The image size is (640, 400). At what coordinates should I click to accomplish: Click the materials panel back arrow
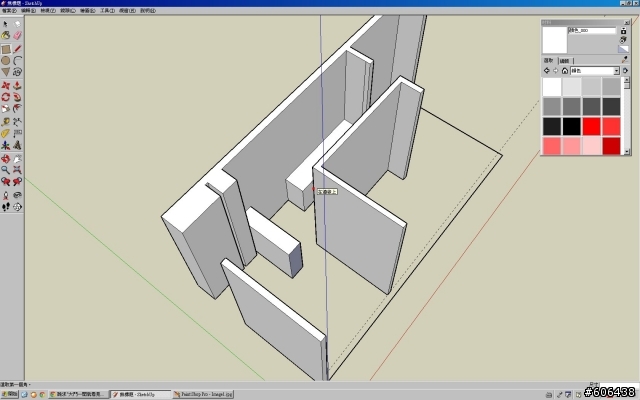point(547,71)
